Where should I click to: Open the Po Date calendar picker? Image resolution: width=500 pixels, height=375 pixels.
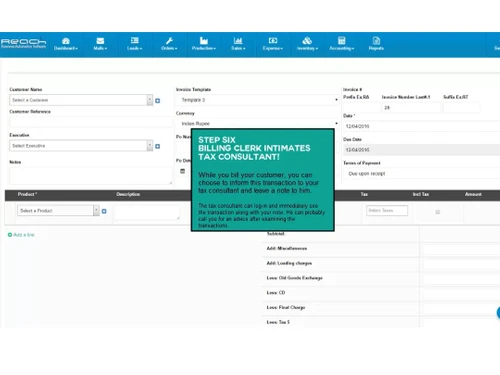pyautogui.click(x=182, y=171)
